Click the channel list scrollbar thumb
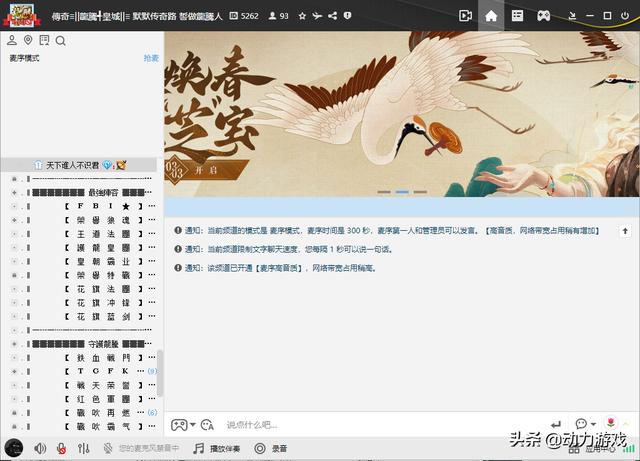 pyautogui.click(x=160, y=373)
